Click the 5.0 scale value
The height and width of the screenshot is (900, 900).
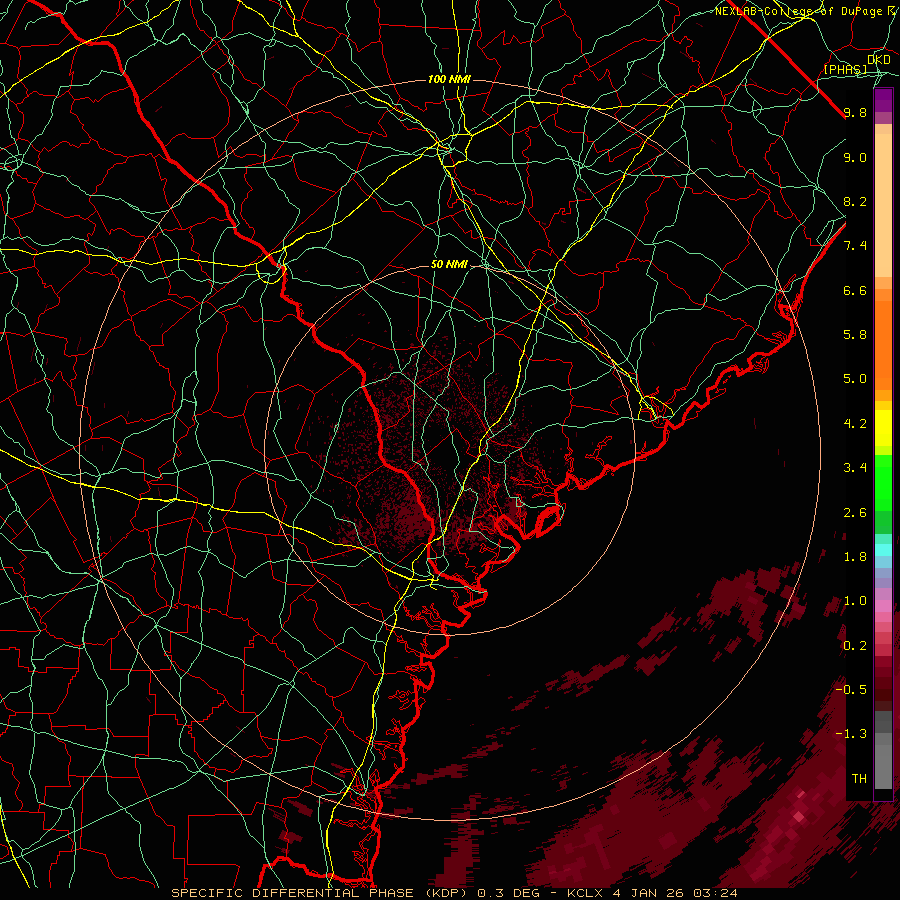coord(855,379)
